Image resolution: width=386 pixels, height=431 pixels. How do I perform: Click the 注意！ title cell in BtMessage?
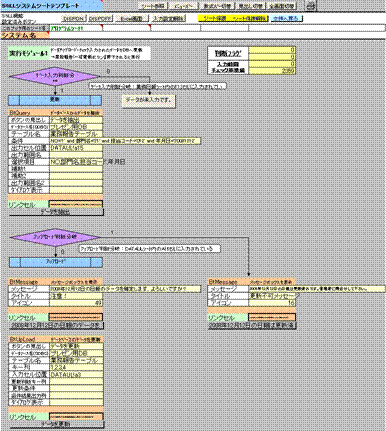pos(76,296)
